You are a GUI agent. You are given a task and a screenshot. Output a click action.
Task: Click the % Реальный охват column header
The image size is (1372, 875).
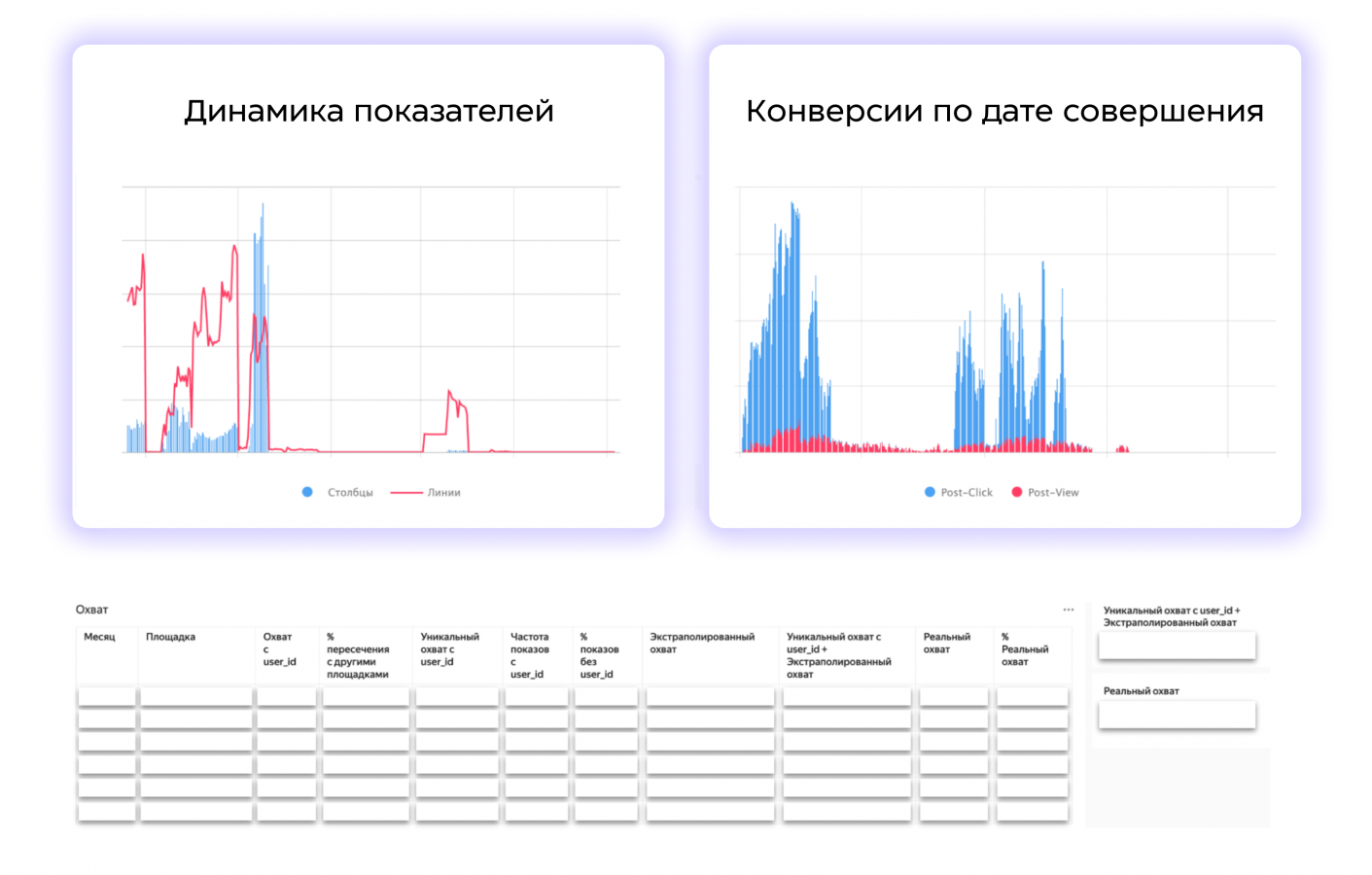click(x=1025, y=649)
